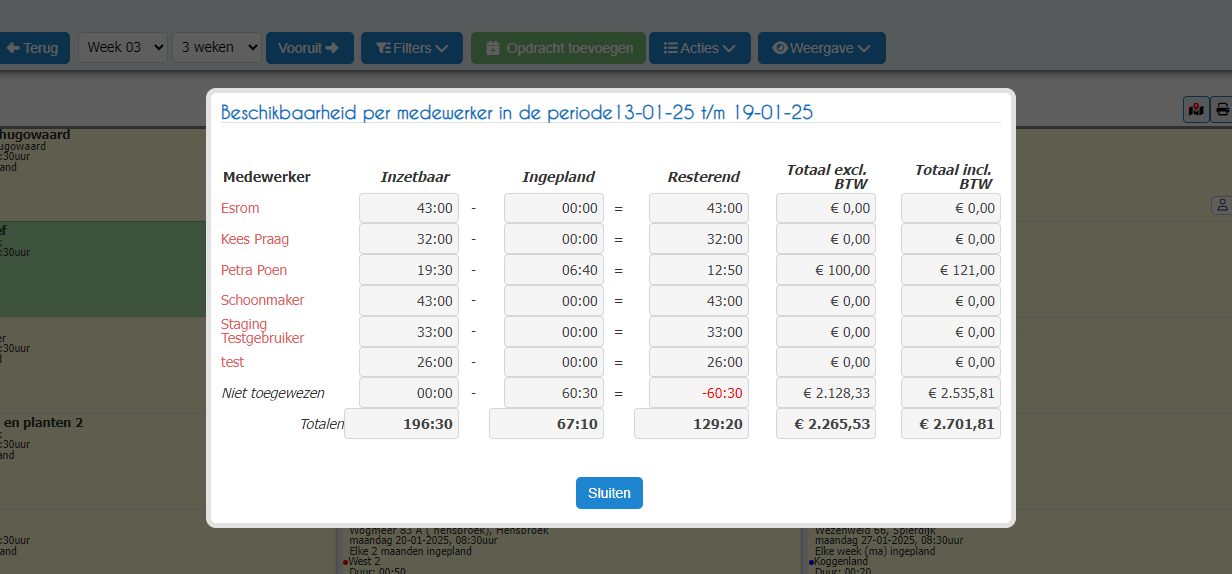The height and width of the screenshot is (574, 1232).
Task: Click the negative Resterend value -60:30
Action: (699, 393)
